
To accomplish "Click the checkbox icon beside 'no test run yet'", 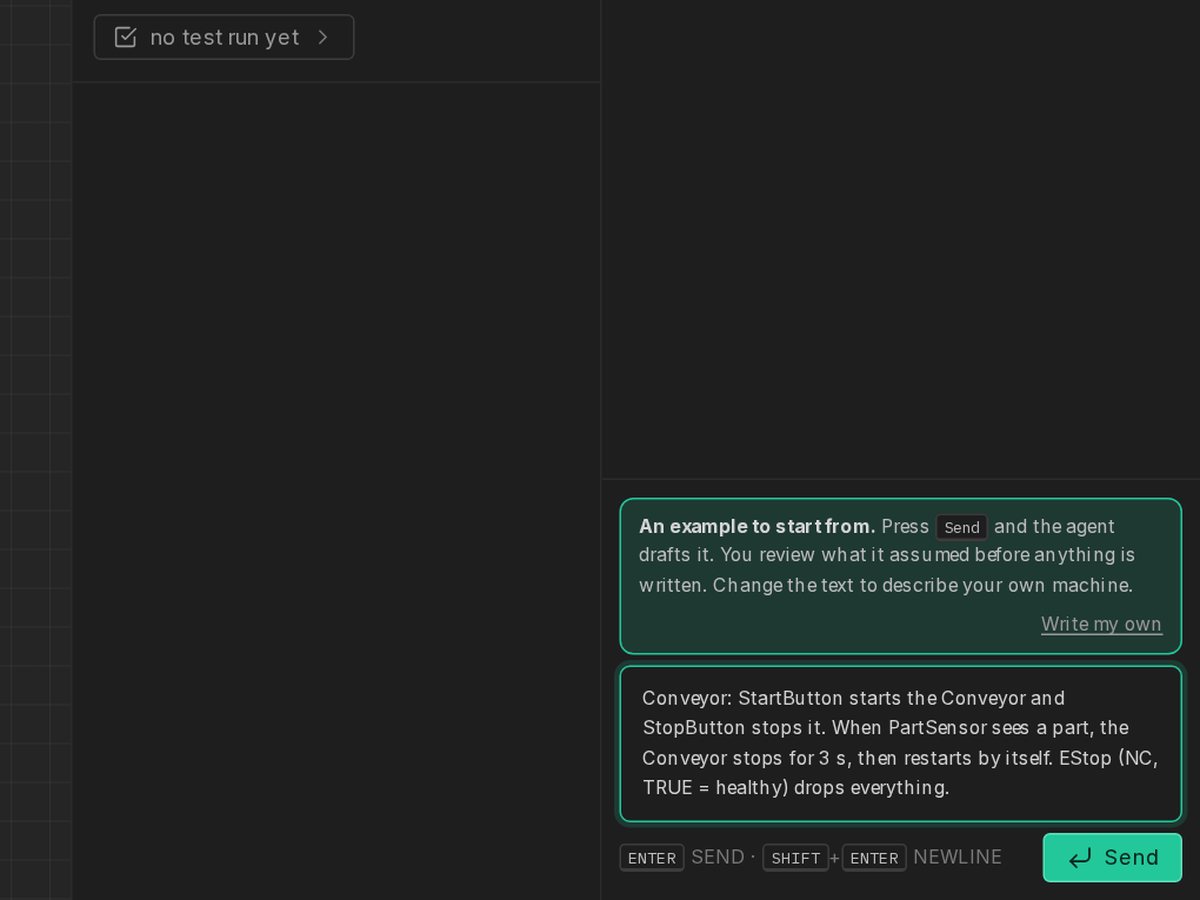I will click(x=125, y=37).
